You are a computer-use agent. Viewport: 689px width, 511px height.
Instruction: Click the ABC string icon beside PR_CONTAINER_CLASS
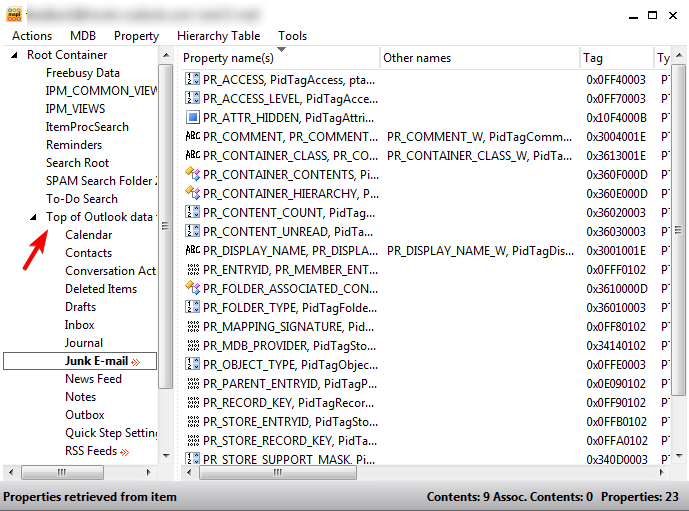click(x=192, y=155)
